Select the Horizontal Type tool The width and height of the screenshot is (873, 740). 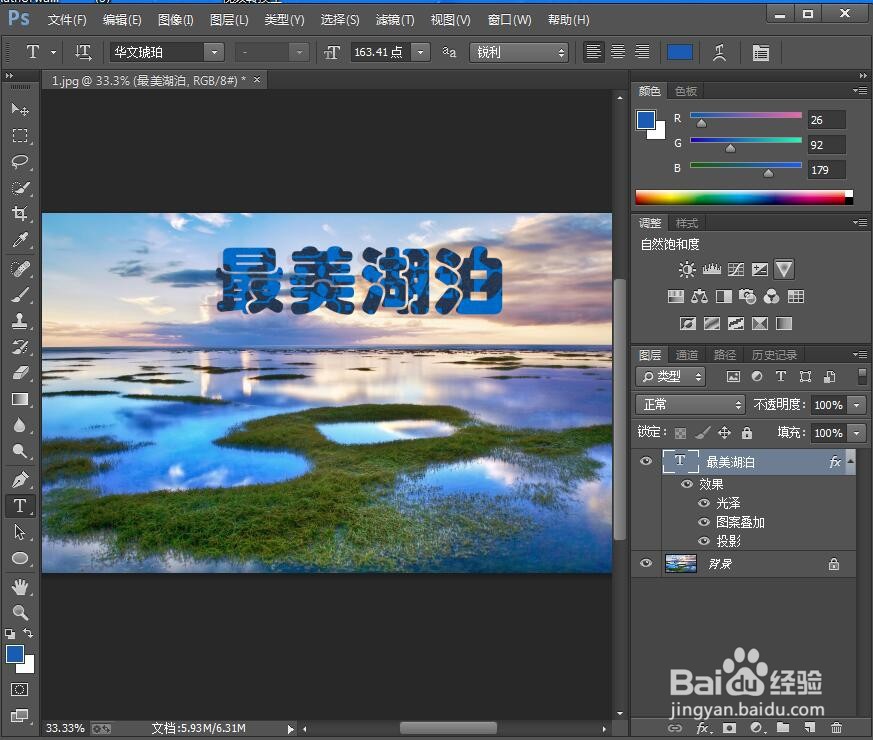coord(20,505)
